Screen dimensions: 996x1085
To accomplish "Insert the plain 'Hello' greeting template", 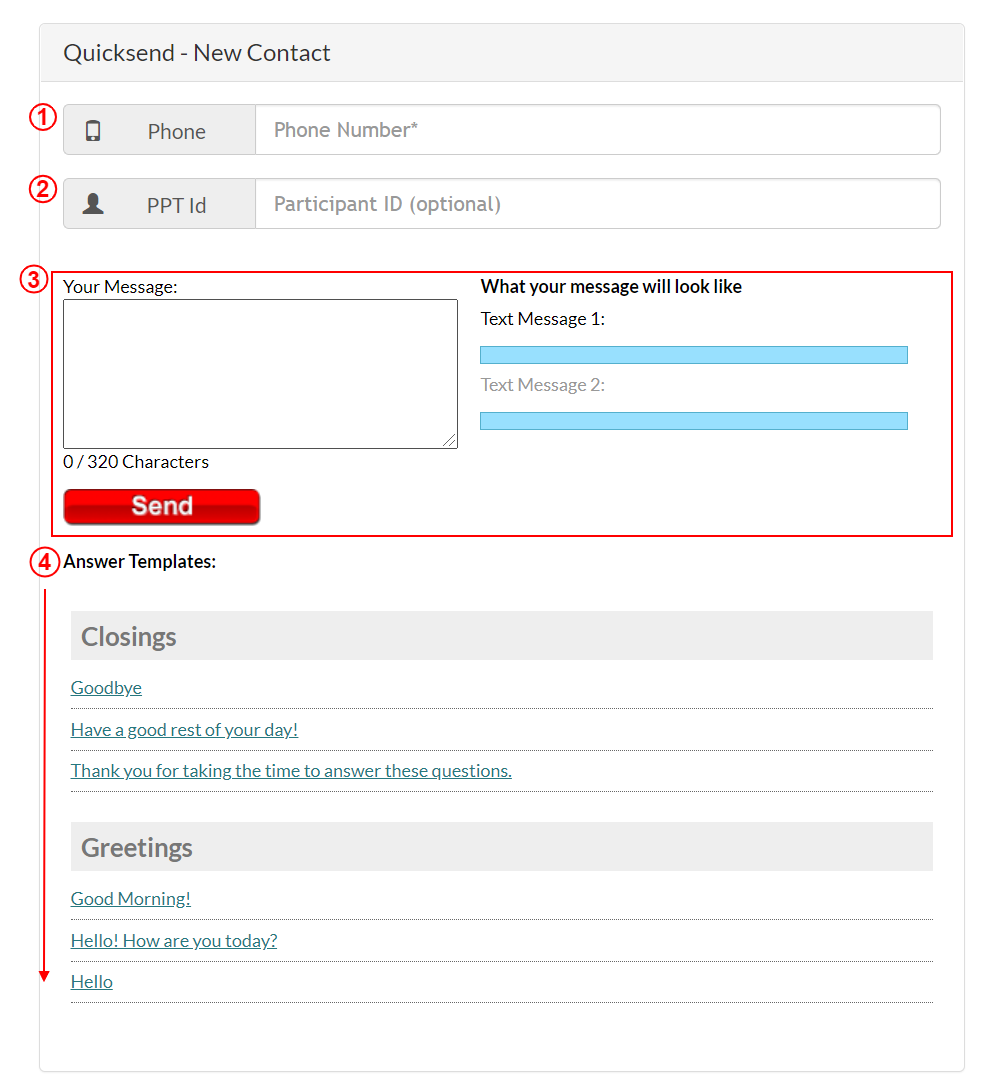I will pyautogui.click(x=91, y=982).
